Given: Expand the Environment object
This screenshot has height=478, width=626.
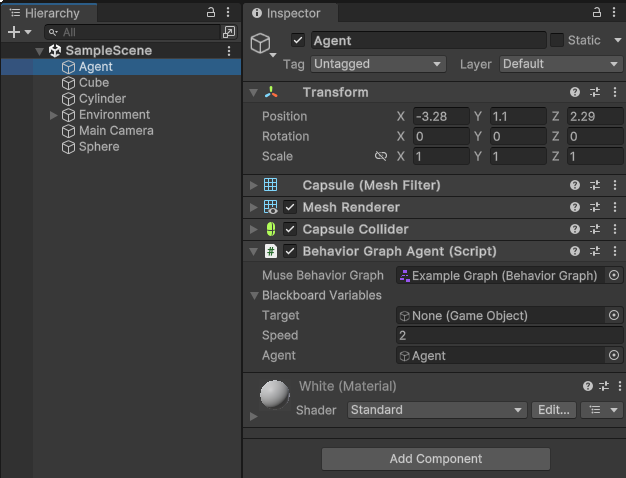Looking at the screenshot, I should point(53,115).
